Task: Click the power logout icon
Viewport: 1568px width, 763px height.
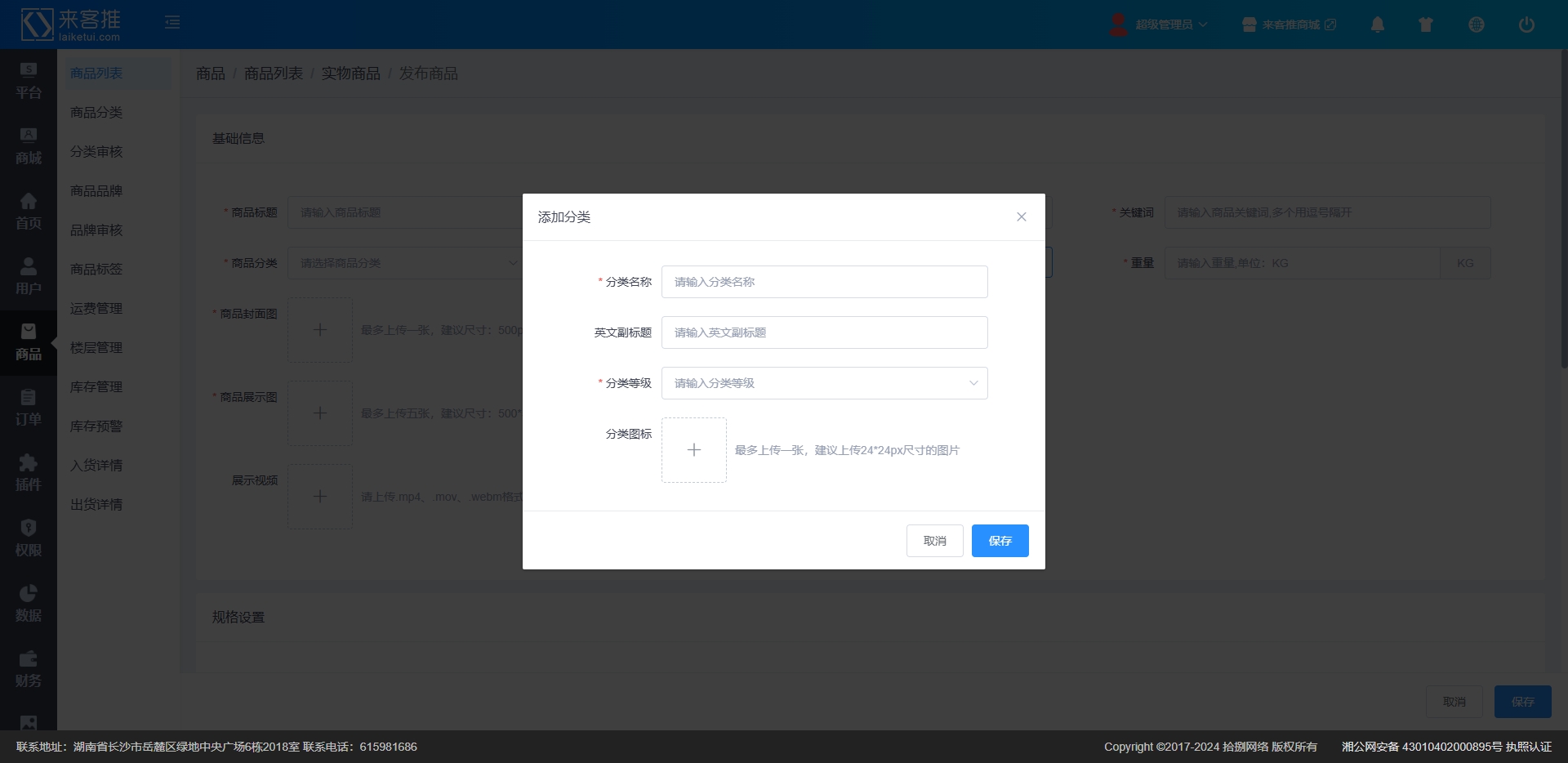Action: (1526, 25)
